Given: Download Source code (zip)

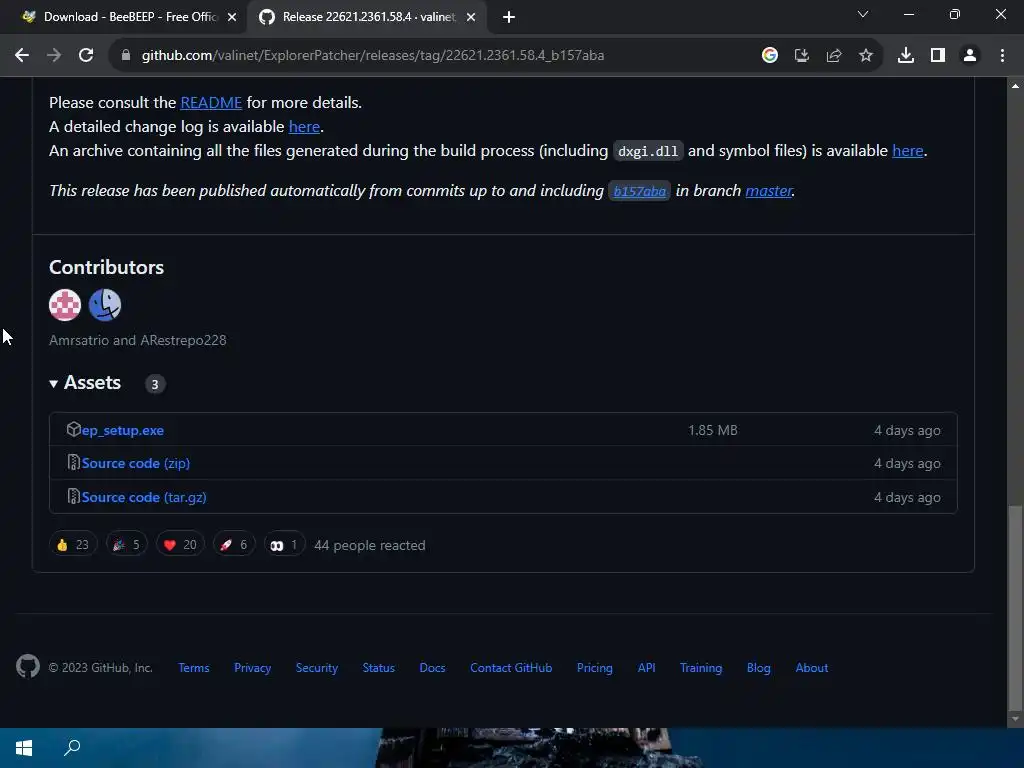Looking at the screenshot, I should tap(136, 463).
